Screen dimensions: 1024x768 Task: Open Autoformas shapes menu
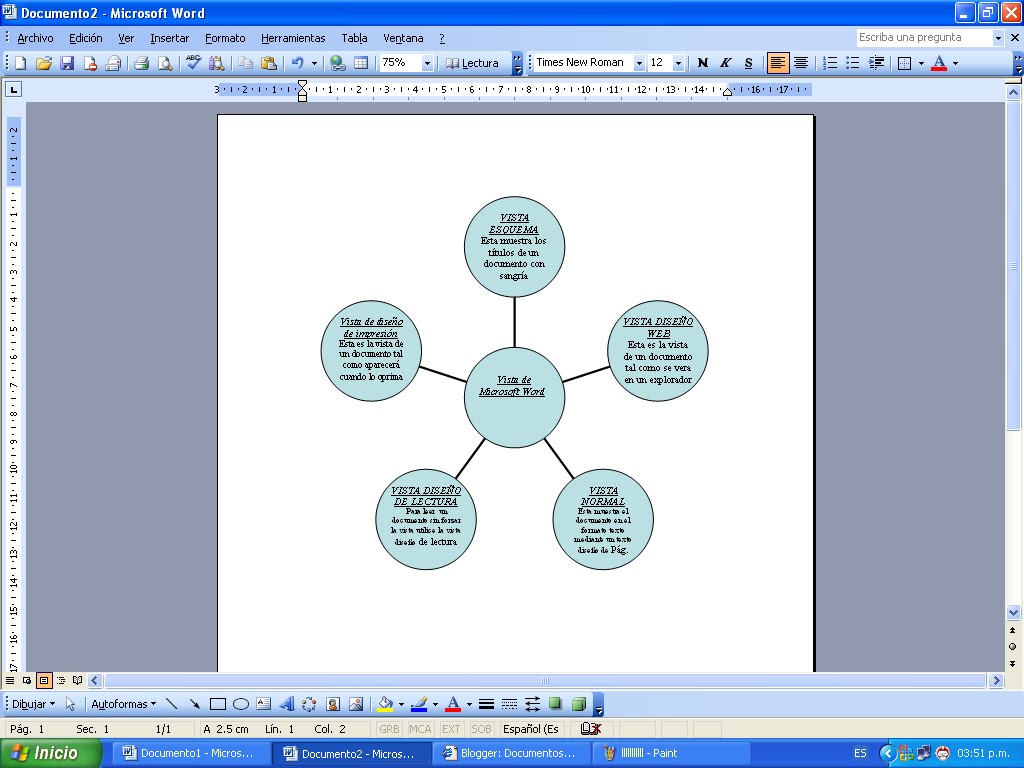tap(123, 704)
